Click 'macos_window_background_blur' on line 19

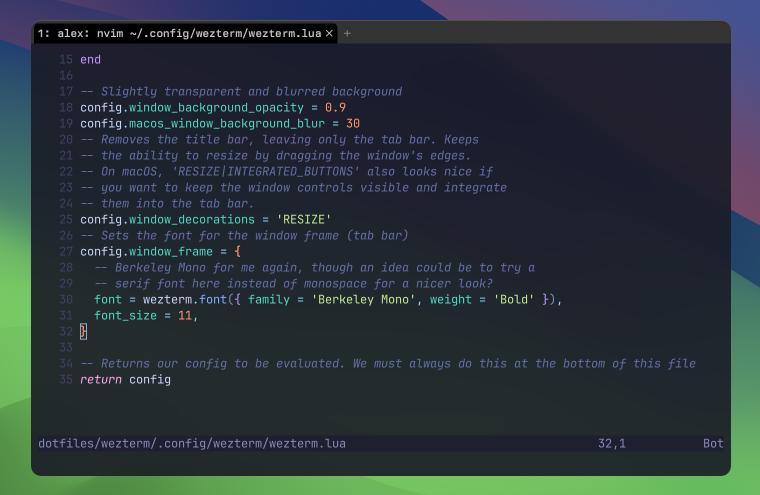(x=227, y=124)
